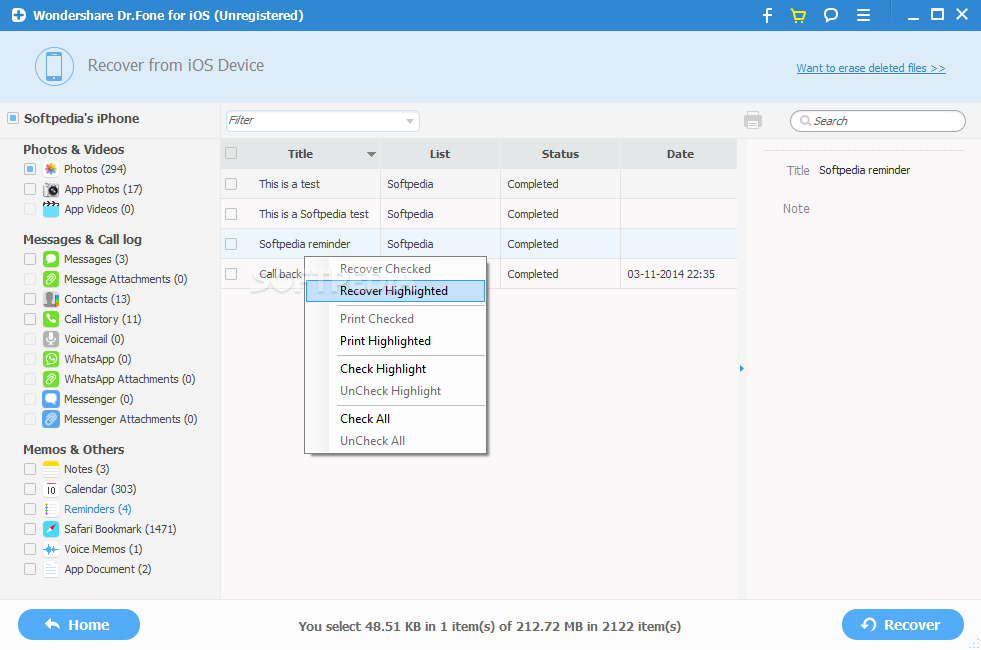
Task: Click the printer icon
Action: point(753,120)
